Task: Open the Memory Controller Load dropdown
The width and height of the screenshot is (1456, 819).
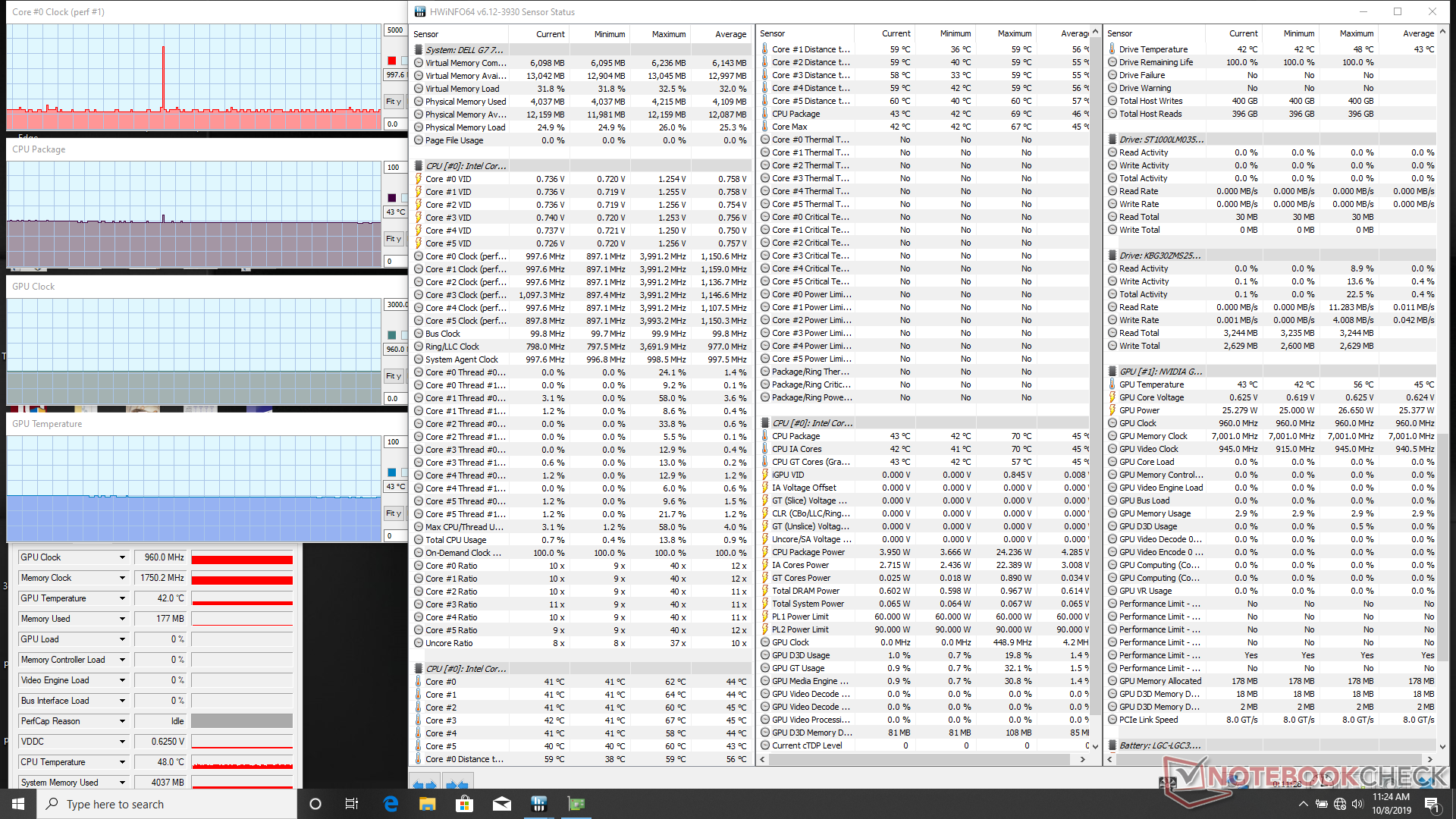Action: (x=122, y=660)
